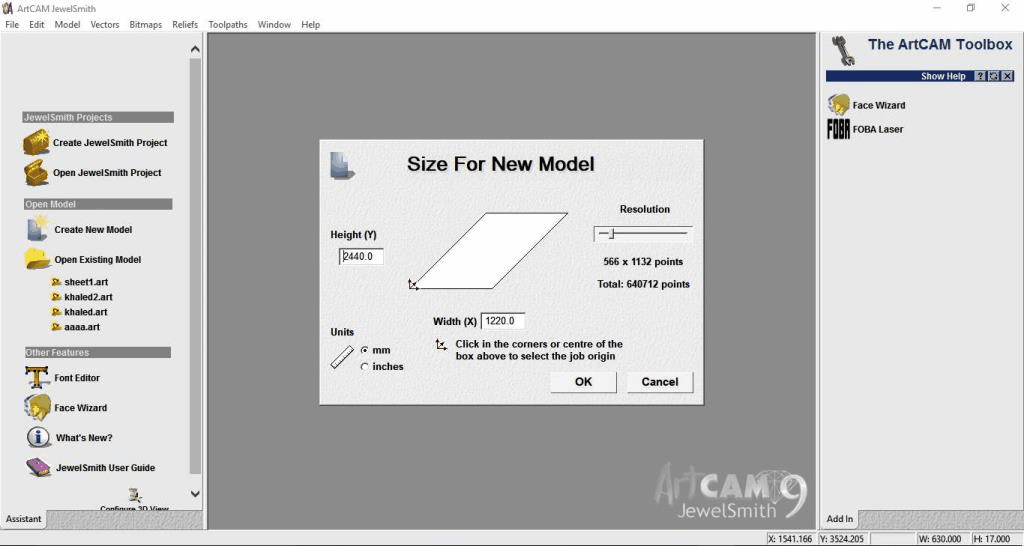Click the Other Features section header

pos(97,353)
